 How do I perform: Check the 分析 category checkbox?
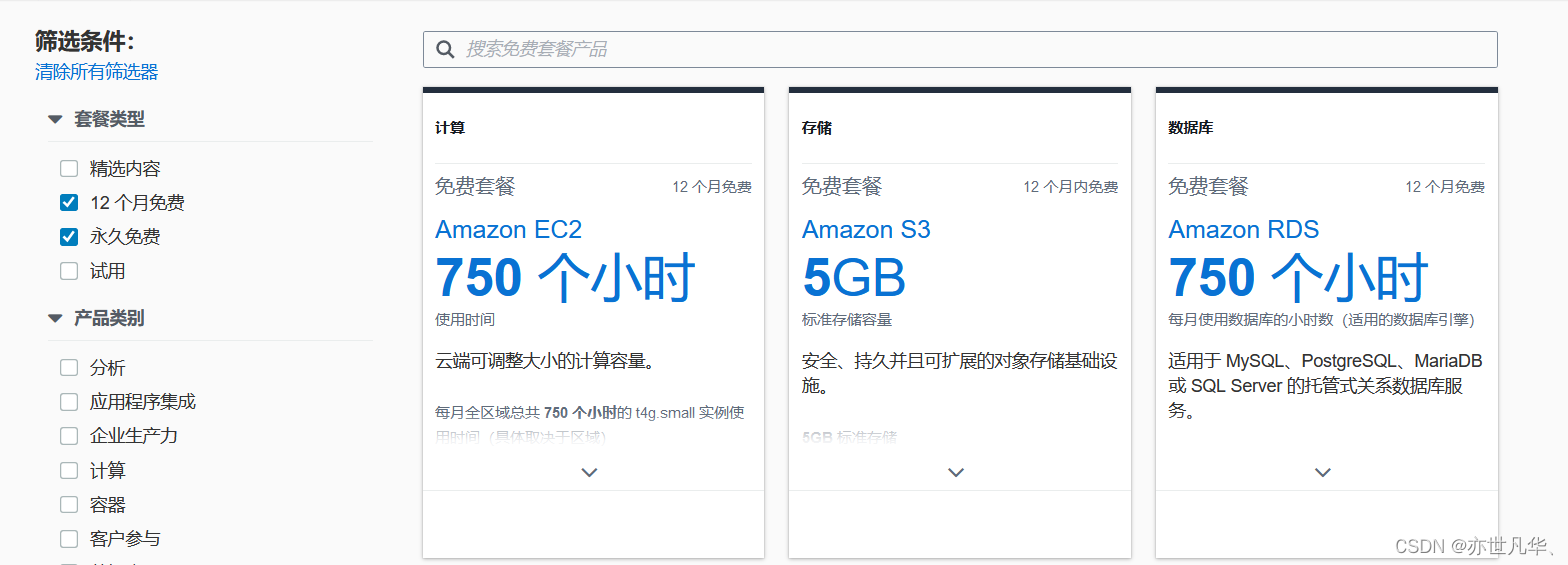pos(69,367)
